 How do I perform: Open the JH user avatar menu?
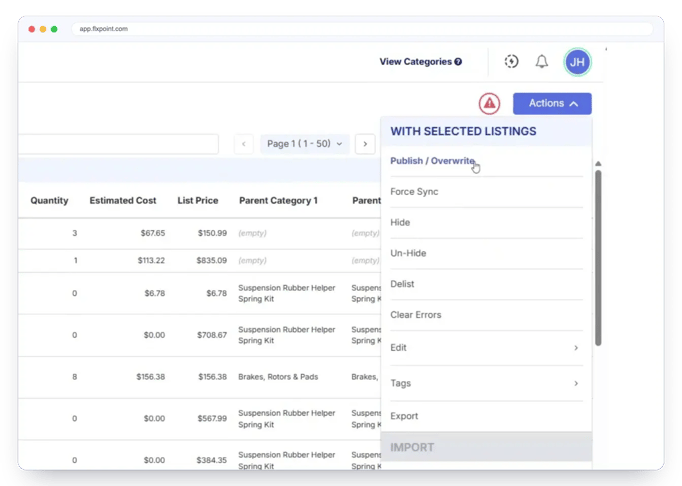point(577,62)
